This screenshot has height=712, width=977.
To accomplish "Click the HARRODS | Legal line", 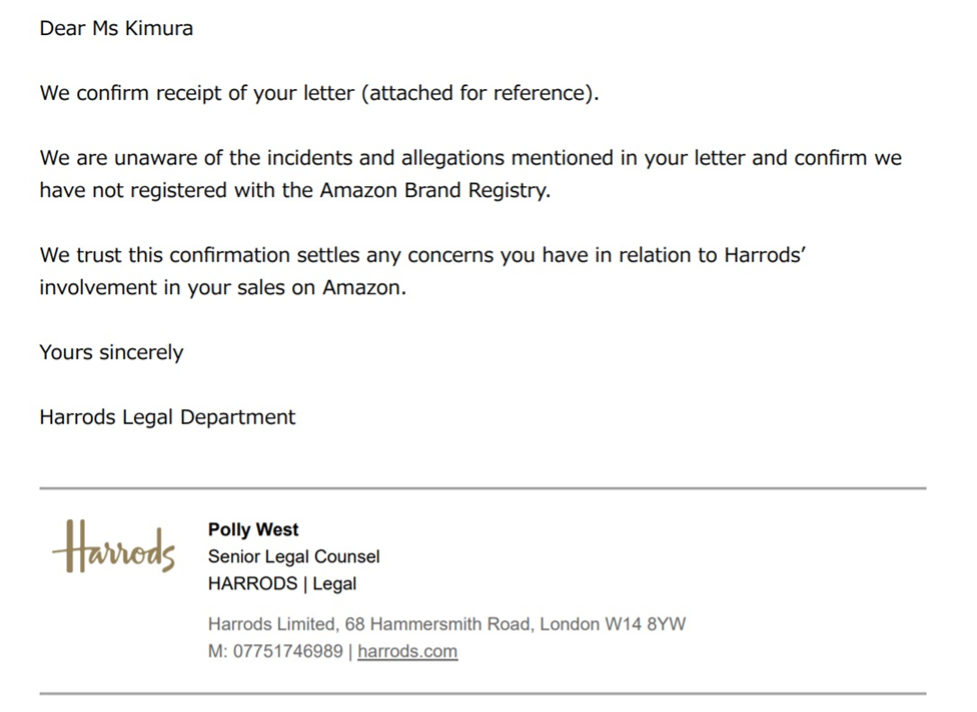I will pyautogui.click(x=282, y=584).
